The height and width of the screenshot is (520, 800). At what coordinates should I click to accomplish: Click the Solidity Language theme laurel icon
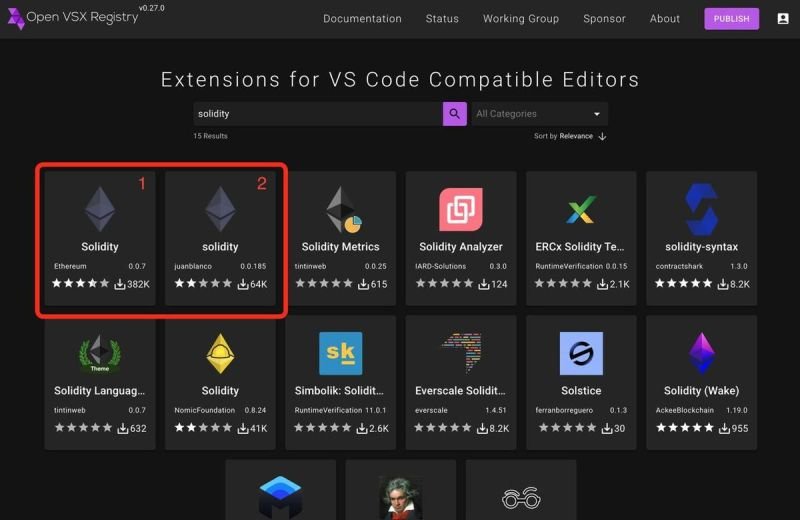click(x=100, y=353)
